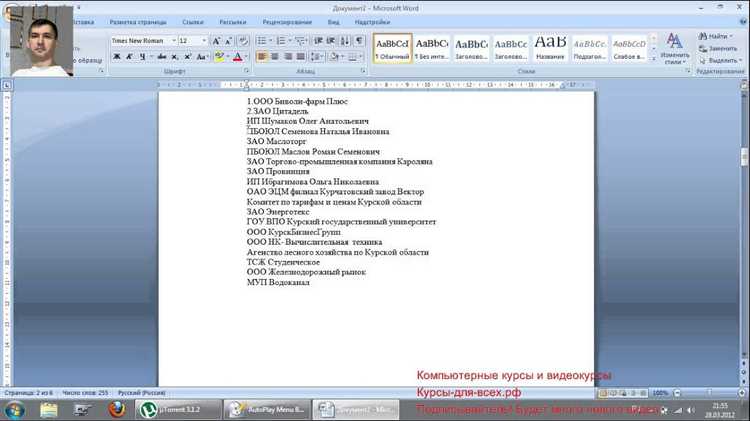Toggle justify alignment
Viewport: 750px width, 421px height.
tap(300, 57)
